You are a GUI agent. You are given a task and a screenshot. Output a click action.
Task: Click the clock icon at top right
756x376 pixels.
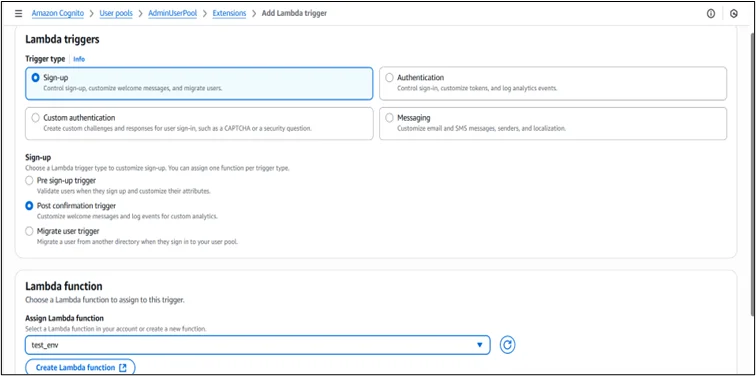point(734,14)
